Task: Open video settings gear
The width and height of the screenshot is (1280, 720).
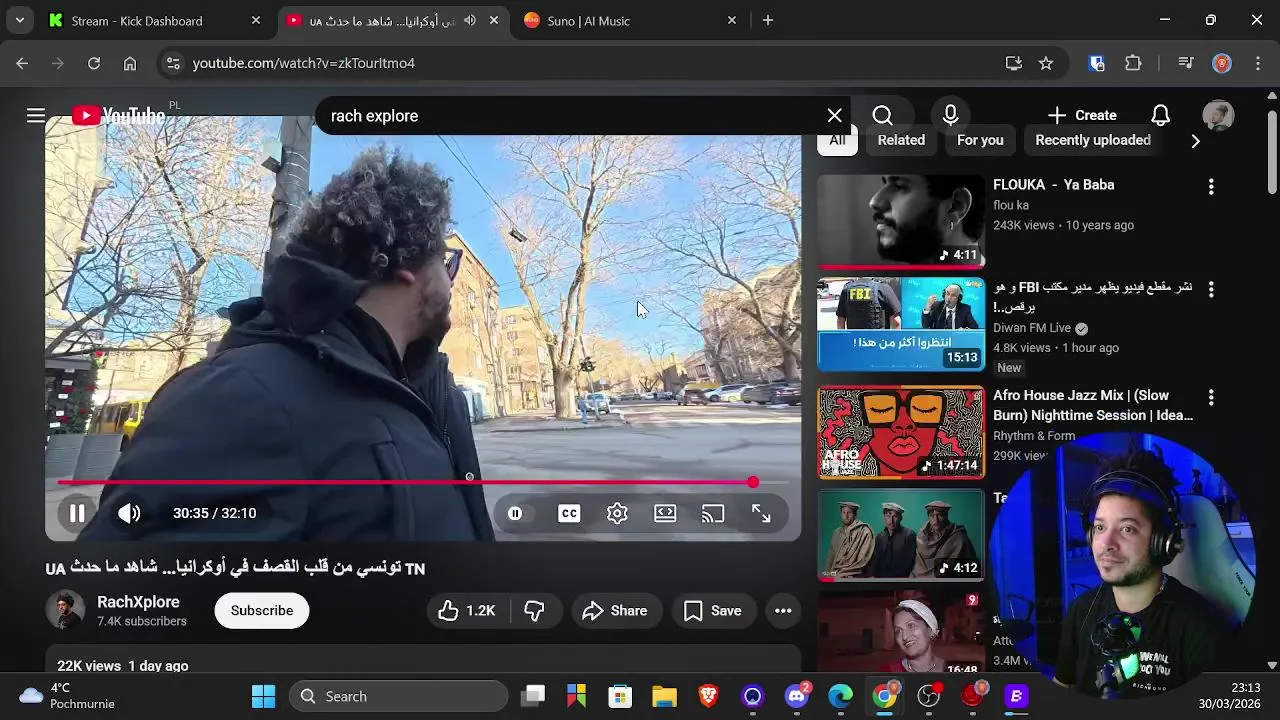Action: tap(617, 513)
